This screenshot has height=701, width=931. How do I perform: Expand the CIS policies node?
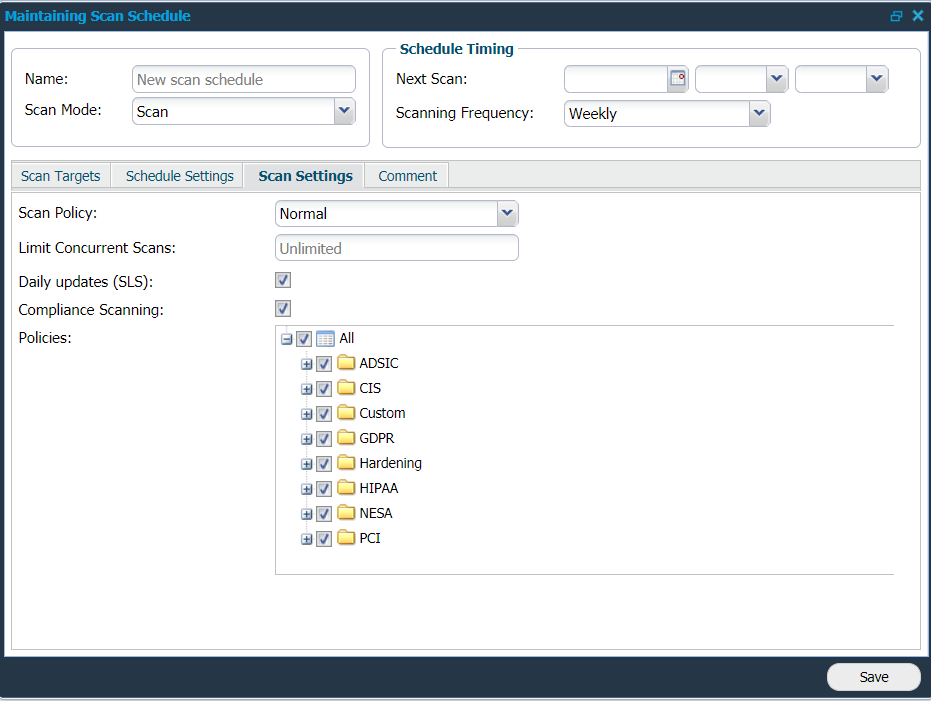tap(306, 388)
